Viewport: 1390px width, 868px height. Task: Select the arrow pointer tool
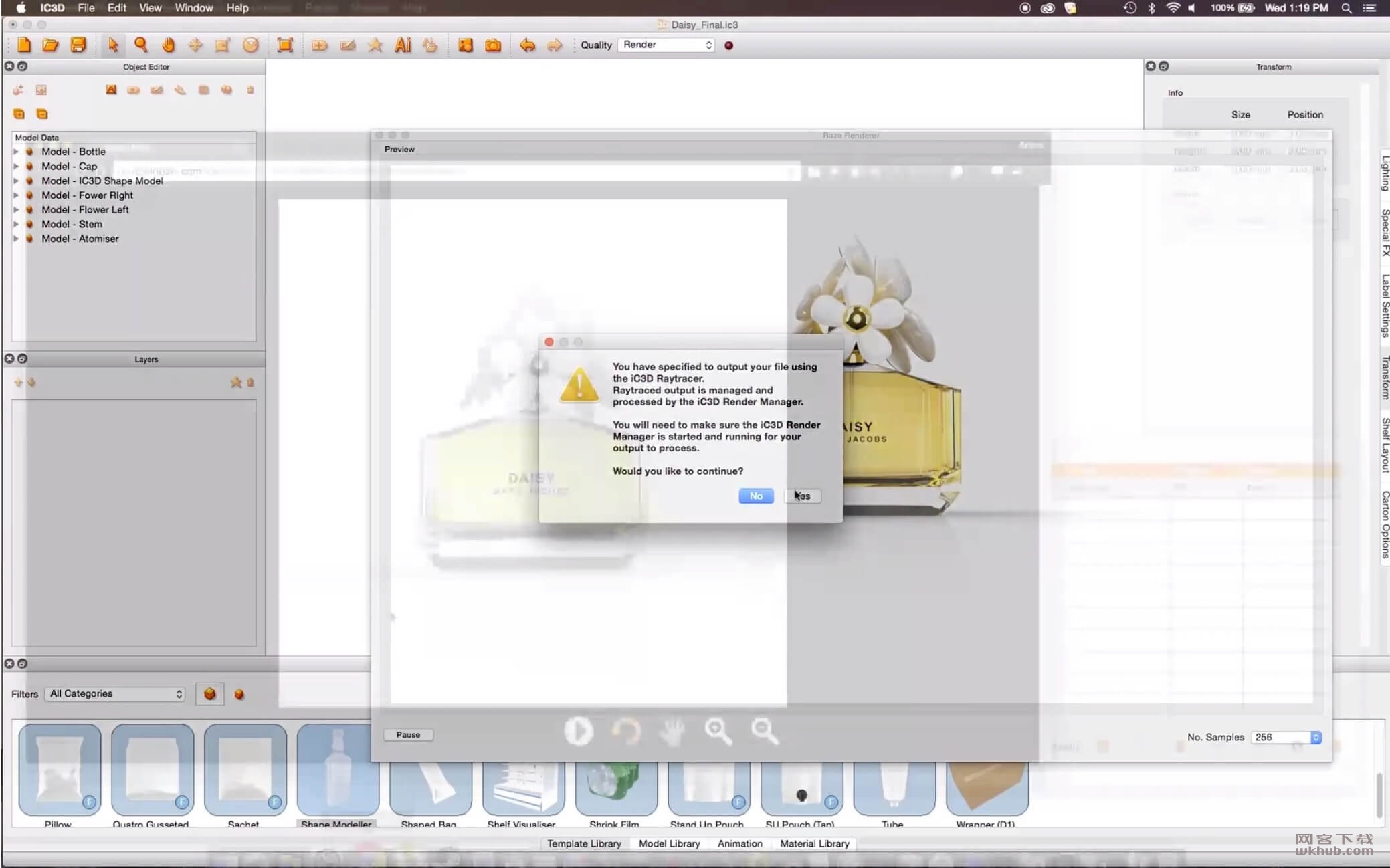pos(112,45)
